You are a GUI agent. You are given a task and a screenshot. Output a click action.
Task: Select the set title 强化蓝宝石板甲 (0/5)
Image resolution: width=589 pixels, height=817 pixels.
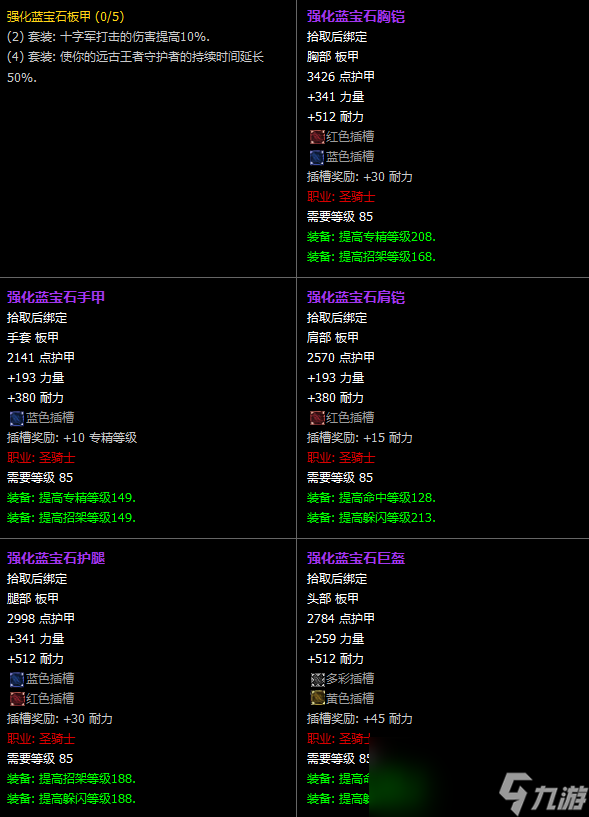[66, 17]
